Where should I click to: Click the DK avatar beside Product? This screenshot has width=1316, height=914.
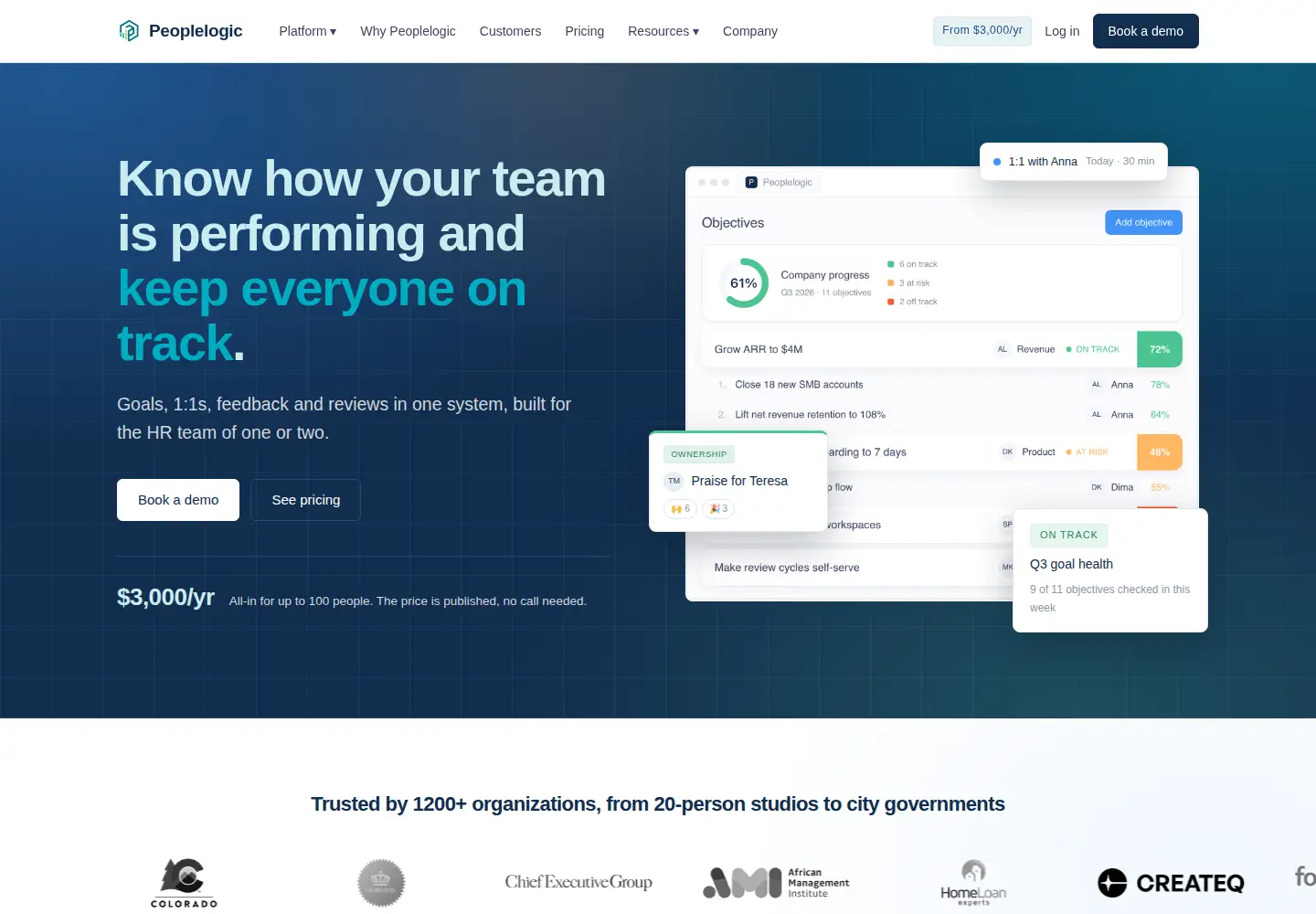[x=1007, y=452]
